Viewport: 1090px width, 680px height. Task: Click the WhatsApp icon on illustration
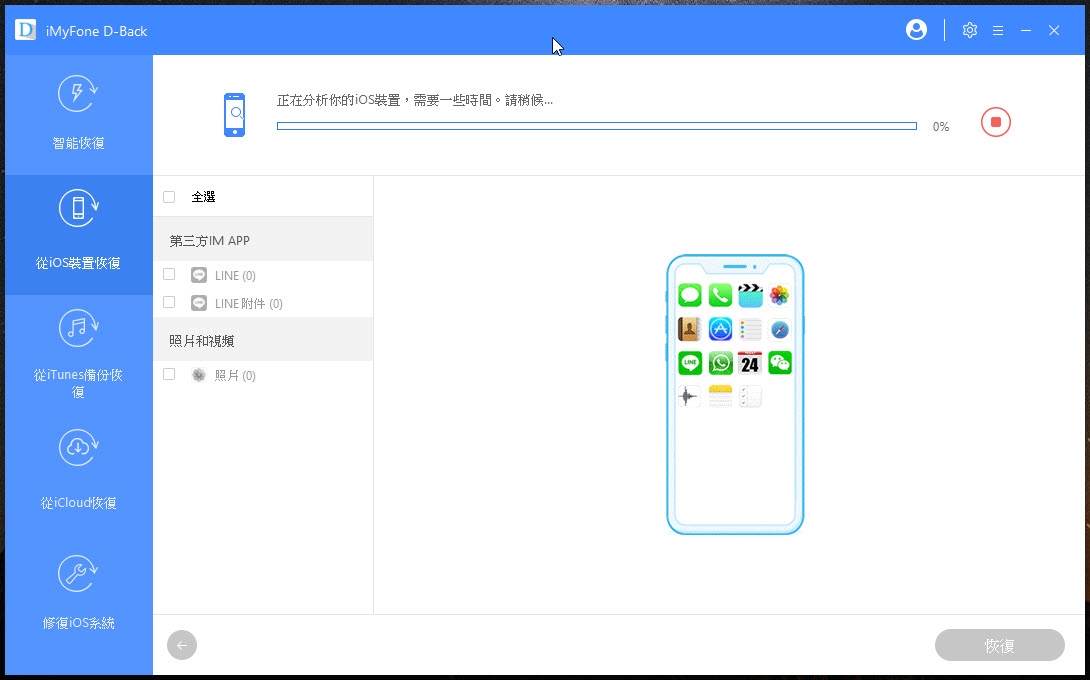[720, 362]
